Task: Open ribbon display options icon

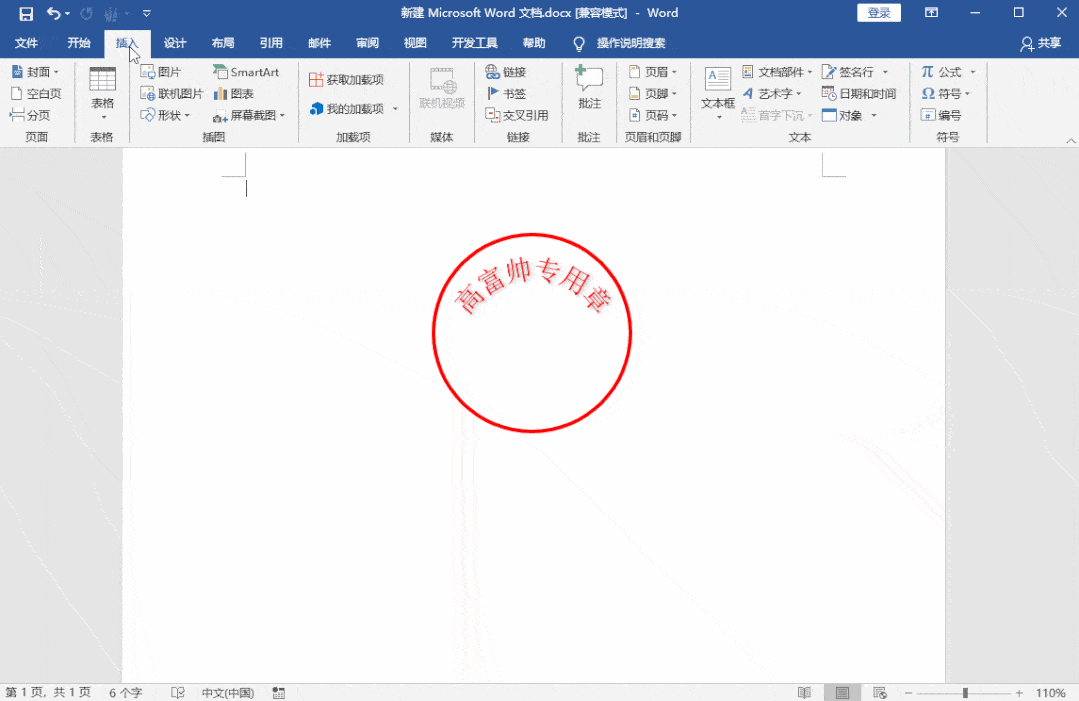Action: coord(931,12)
